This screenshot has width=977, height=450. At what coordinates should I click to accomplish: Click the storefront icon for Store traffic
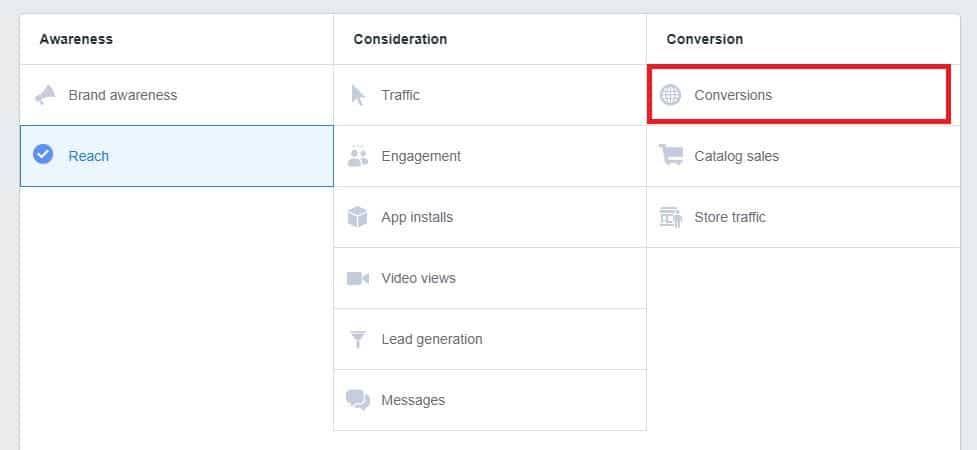pos(671,217)
